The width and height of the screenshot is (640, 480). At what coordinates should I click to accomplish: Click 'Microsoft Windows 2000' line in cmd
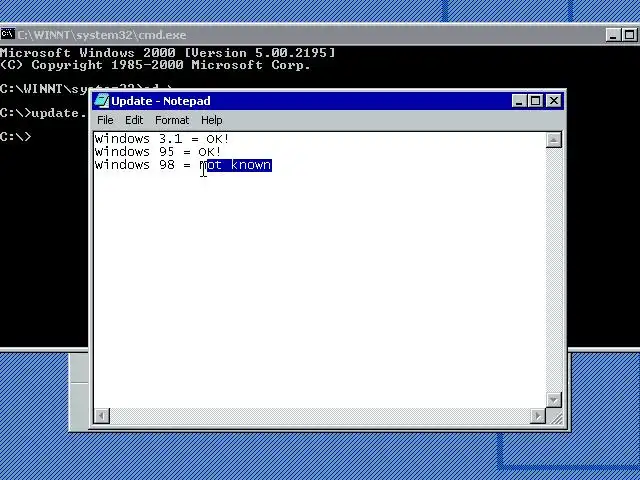point(167,53)
